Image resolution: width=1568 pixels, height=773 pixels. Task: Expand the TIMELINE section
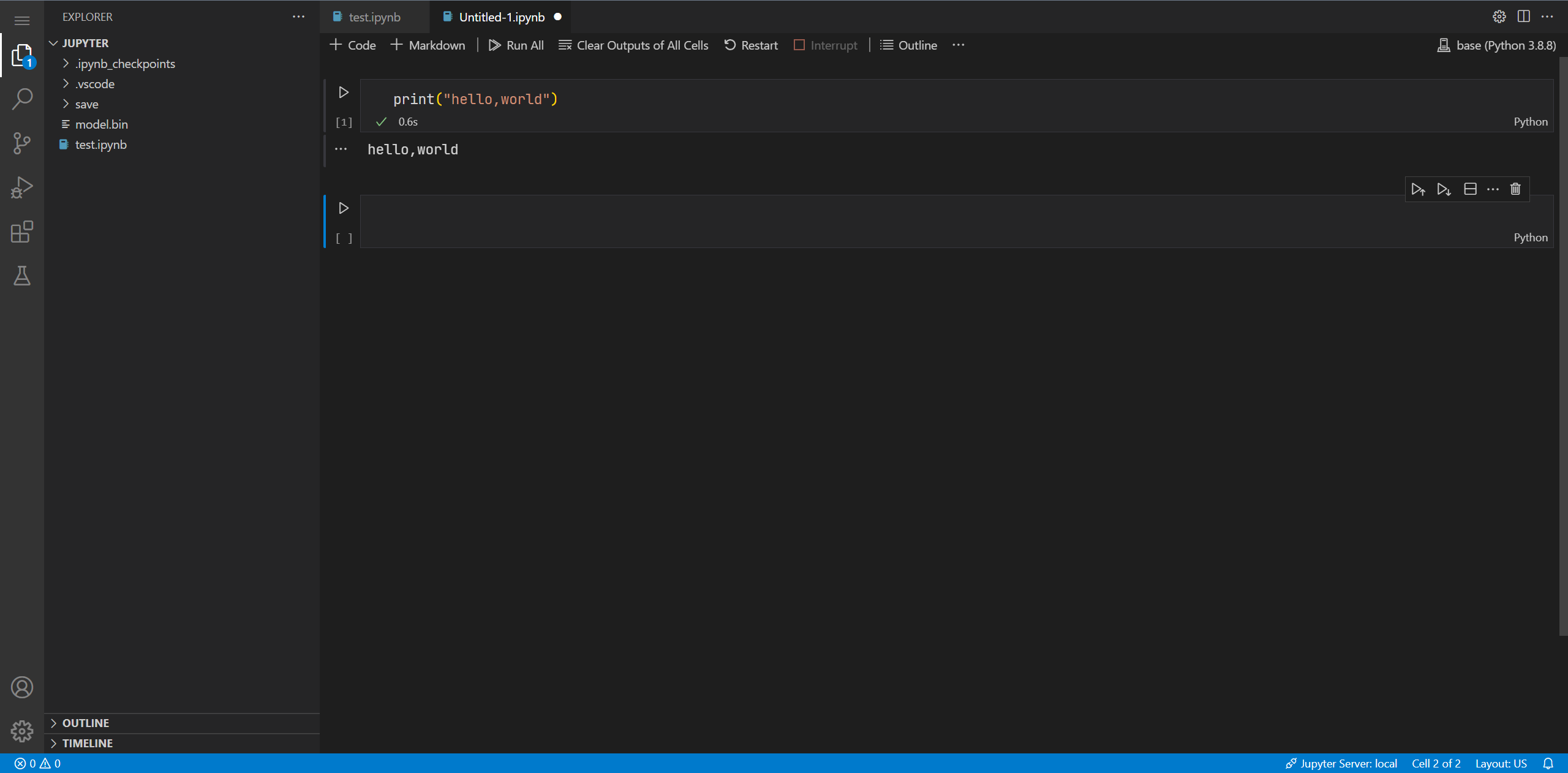click(87, 743)
